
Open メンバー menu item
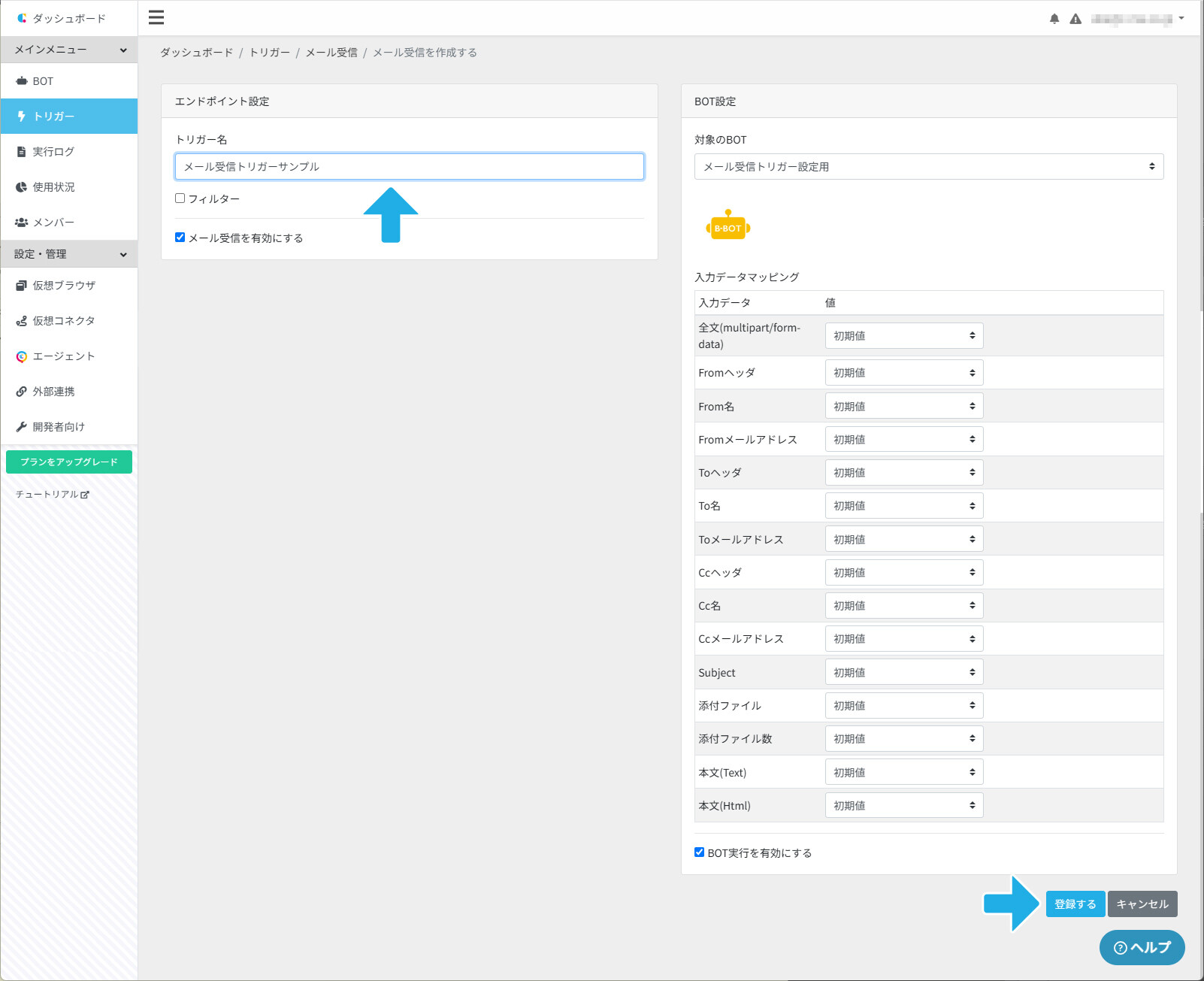[69, 223]
